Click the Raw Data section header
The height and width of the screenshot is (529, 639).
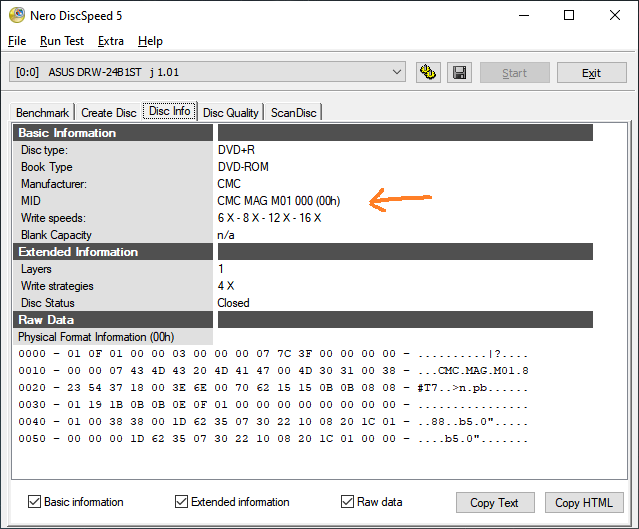click(113, 320)
